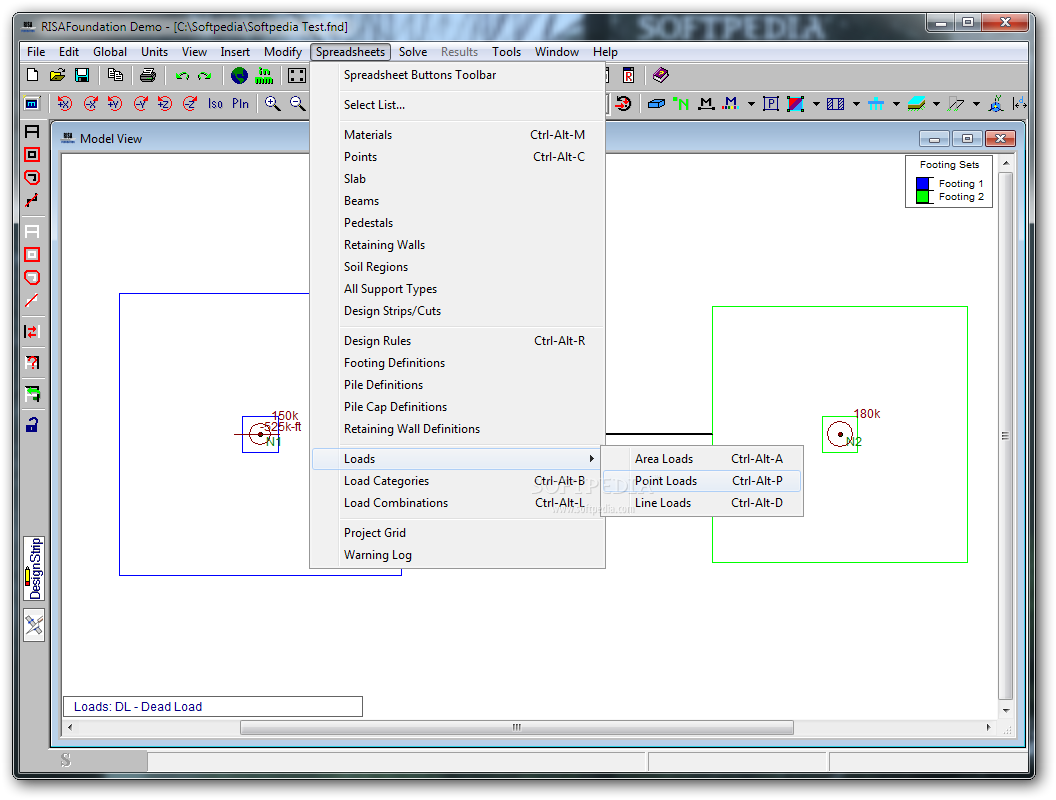Toggle the black M member labels

[x=706, y=104]
